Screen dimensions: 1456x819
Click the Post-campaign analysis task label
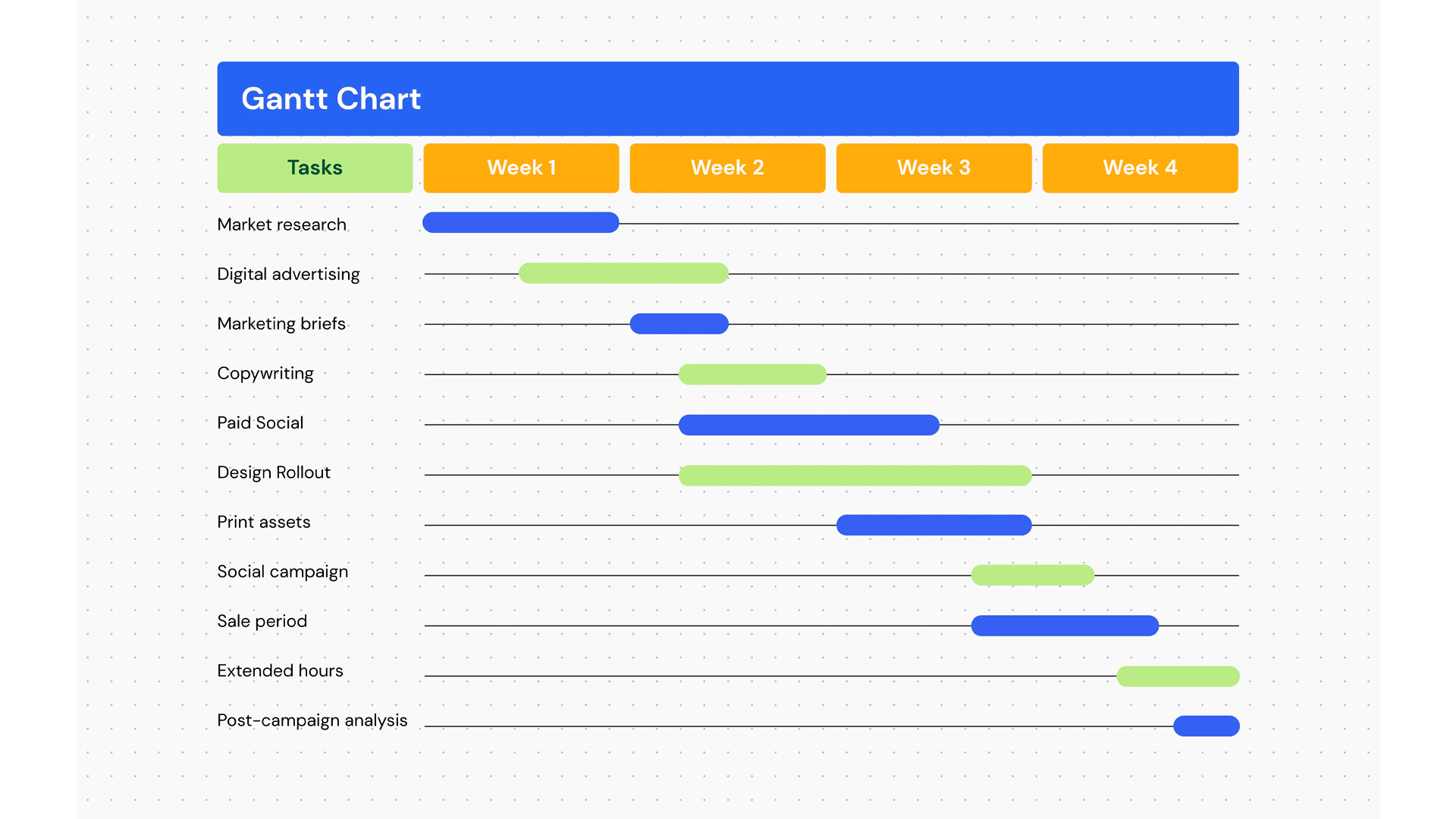pyautogui.click(x=312, y=720)
